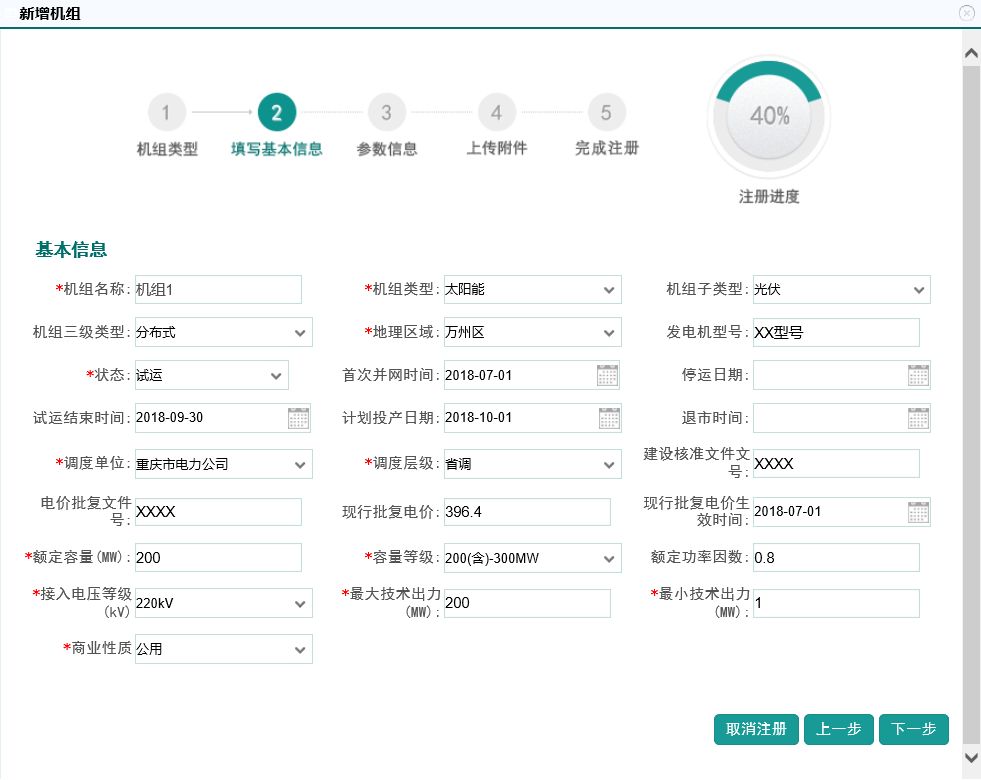Viewport: 981px width, 780px height.
Task: Jump to step 4 上传附件
Action: point(497,113)
